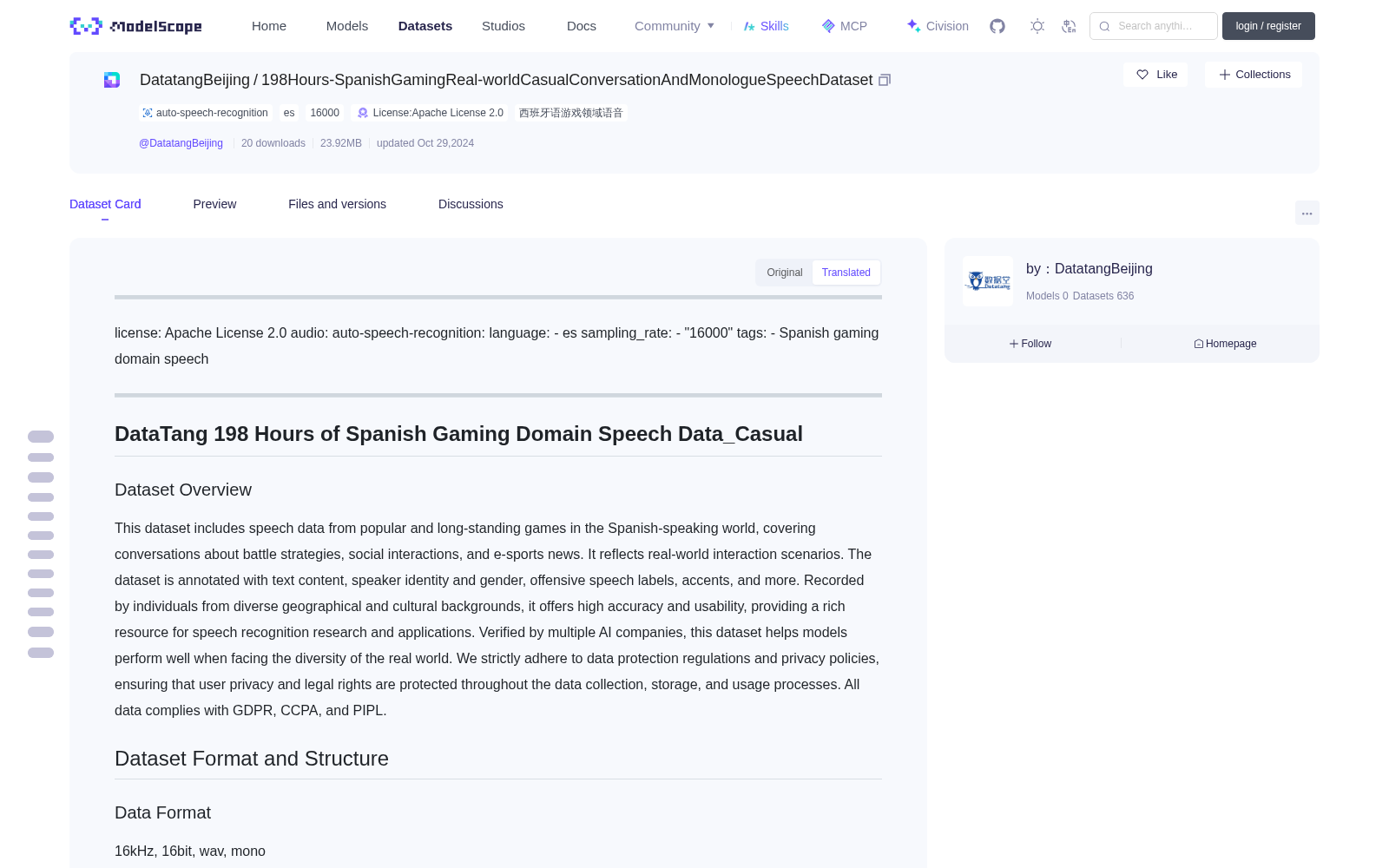Click the MCP diamond icon

click(x=828, y=26)
